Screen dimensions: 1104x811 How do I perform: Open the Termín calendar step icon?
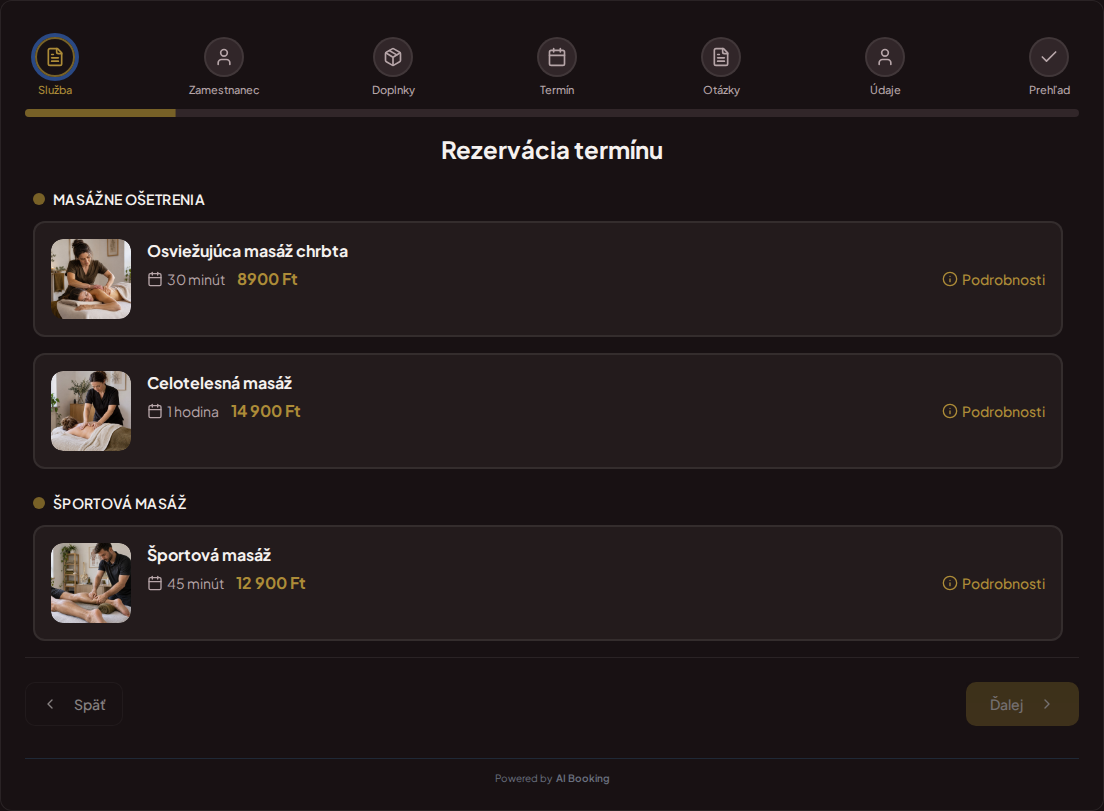point(557,57)
